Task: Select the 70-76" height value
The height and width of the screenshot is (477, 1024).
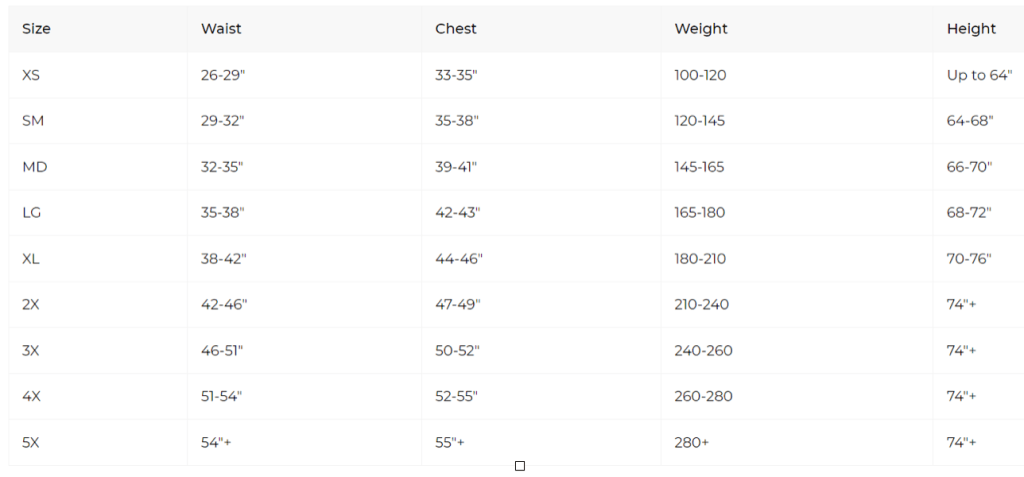Action: pos(969,259)
